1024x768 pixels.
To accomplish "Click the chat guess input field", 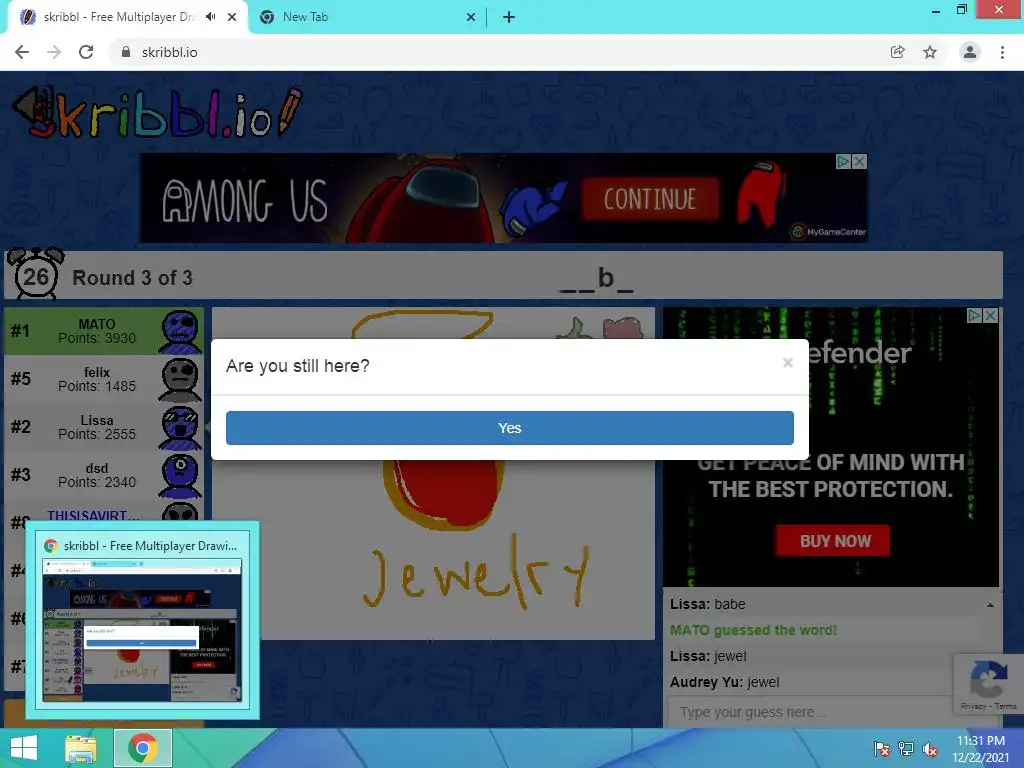I will tap(810, 712).
